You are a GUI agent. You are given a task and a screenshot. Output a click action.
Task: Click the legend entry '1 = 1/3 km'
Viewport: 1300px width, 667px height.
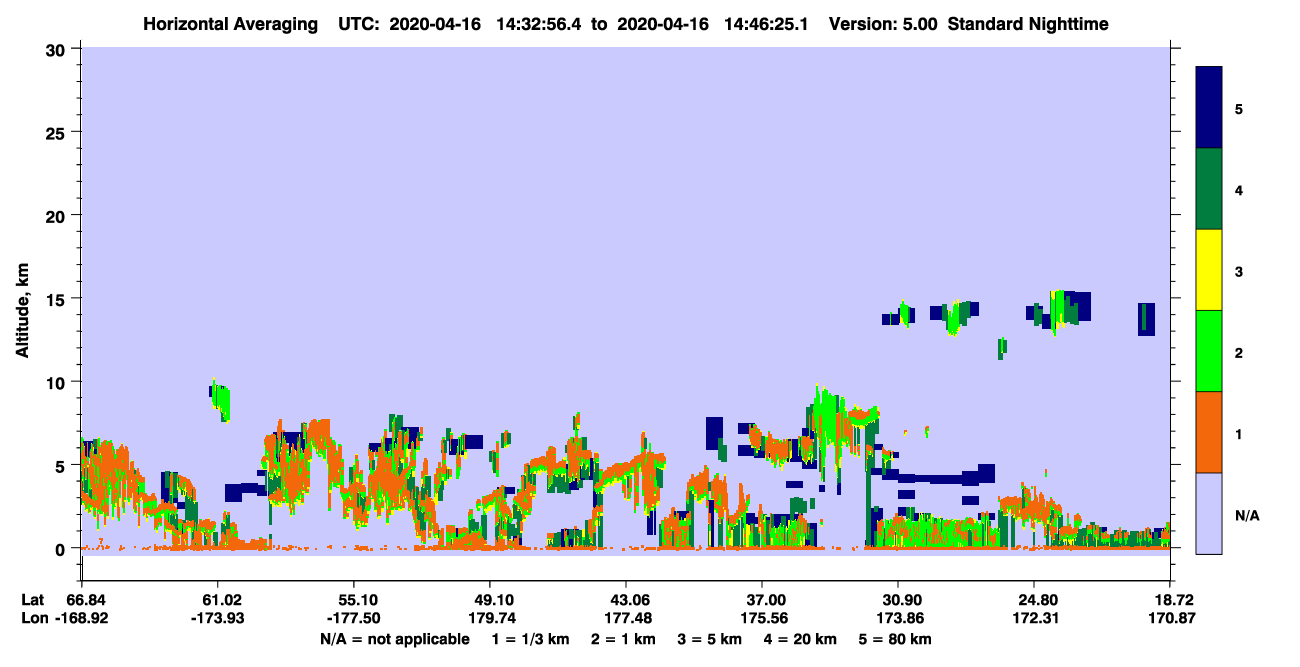coord(530,639)
